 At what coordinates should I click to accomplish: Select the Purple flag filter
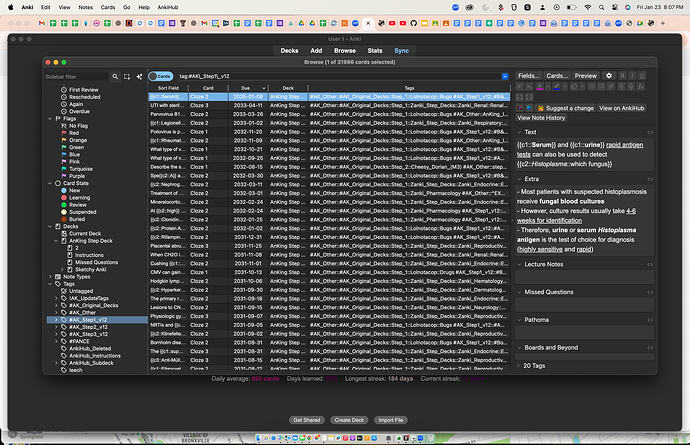point(77,176)
